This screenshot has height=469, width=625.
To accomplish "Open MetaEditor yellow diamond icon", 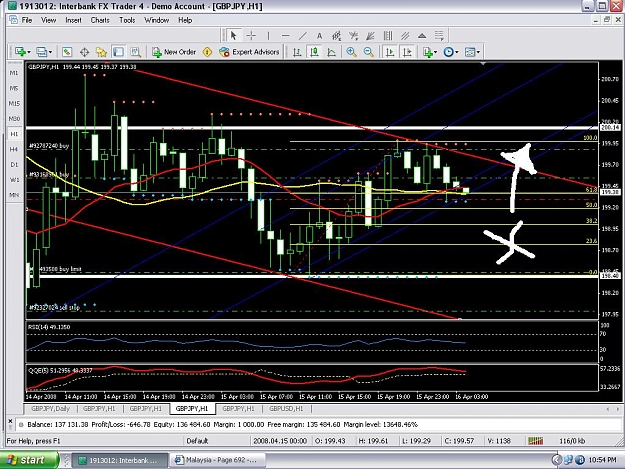I will (x=207, y=52).
